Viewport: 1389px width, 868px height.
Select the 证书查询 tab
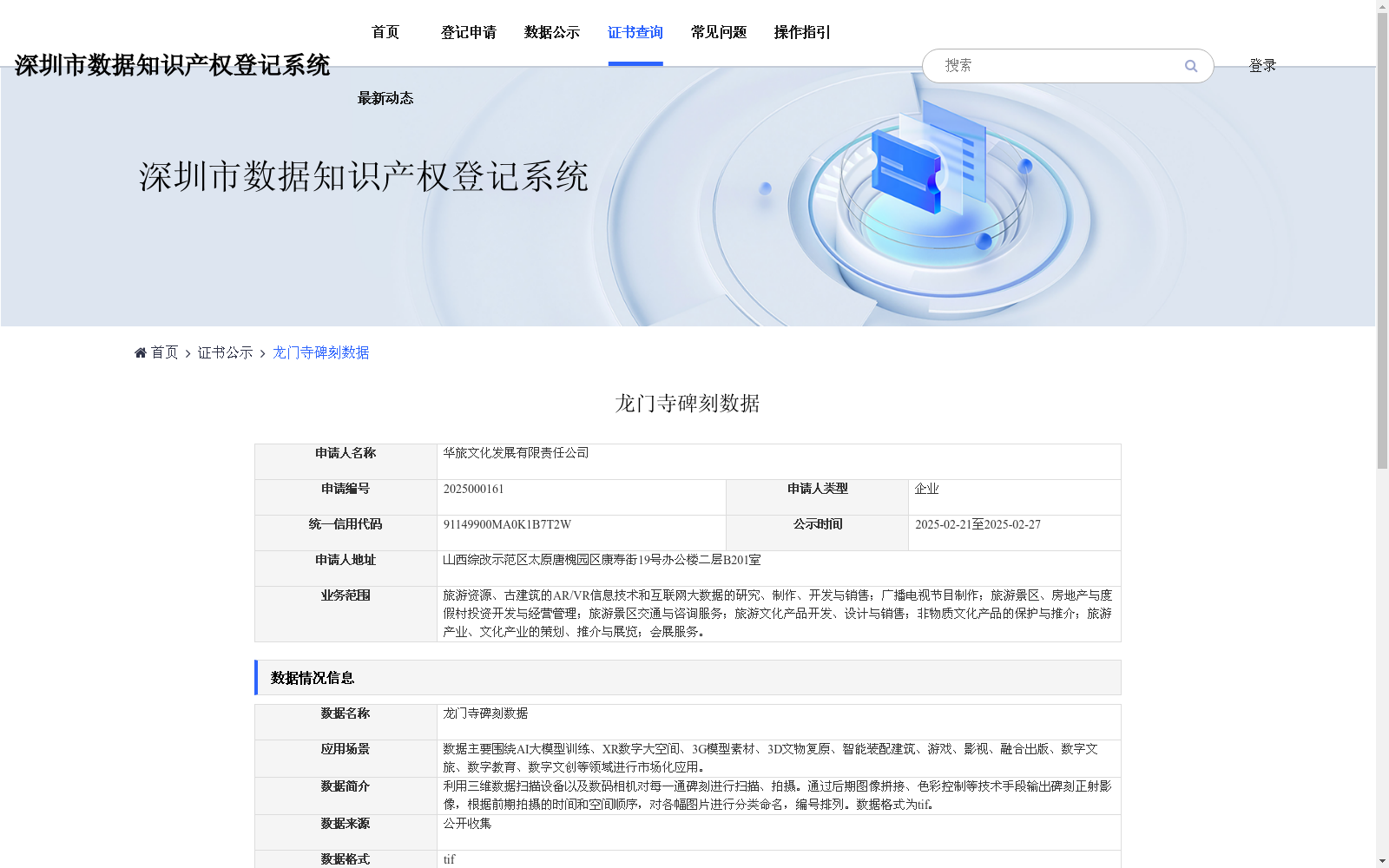click(x=635, y=32)
